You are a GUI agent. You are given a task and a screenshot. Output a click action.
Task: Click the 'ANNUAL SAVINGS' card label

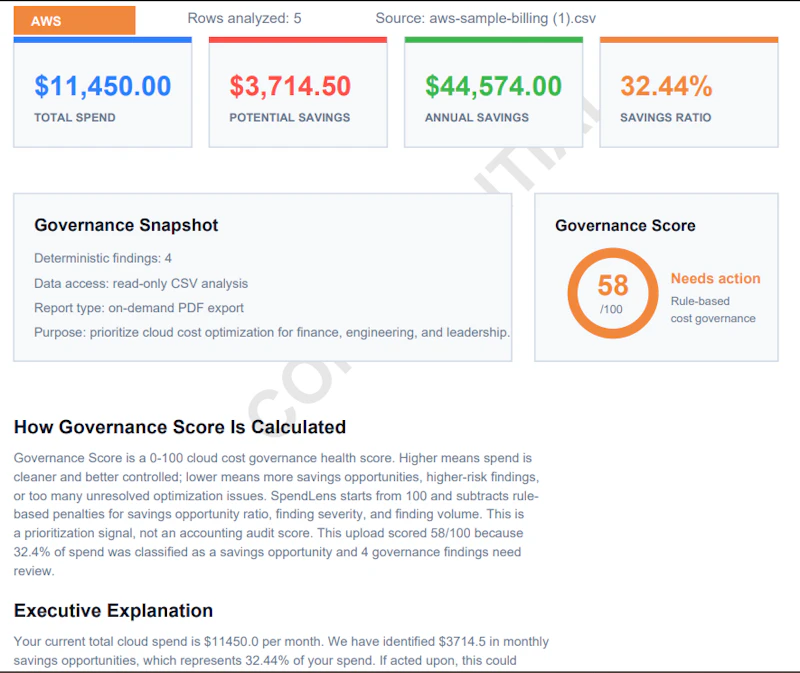tap(477, 117)
